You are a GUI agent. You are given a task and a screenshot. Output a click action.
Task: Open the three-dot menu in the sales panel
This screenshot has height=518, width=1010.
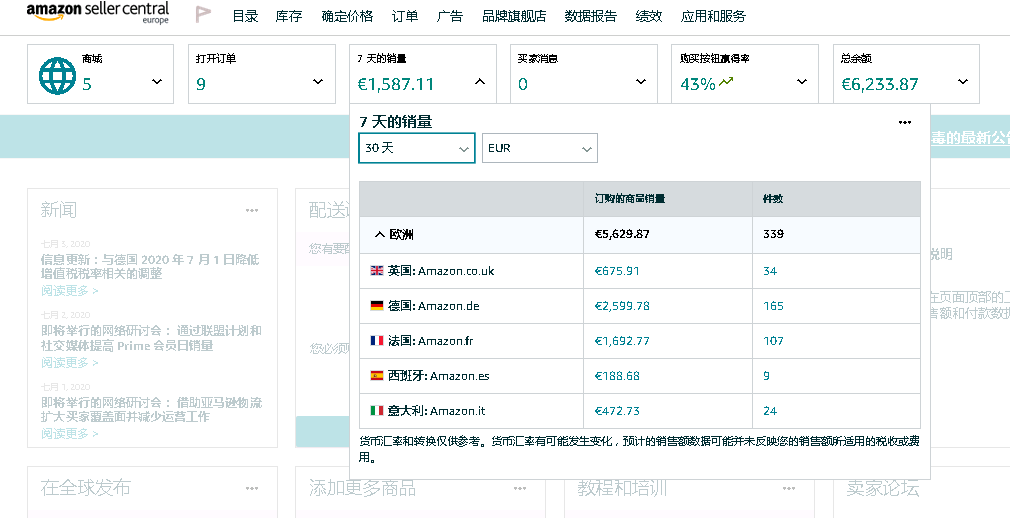(x=905, y=122)
